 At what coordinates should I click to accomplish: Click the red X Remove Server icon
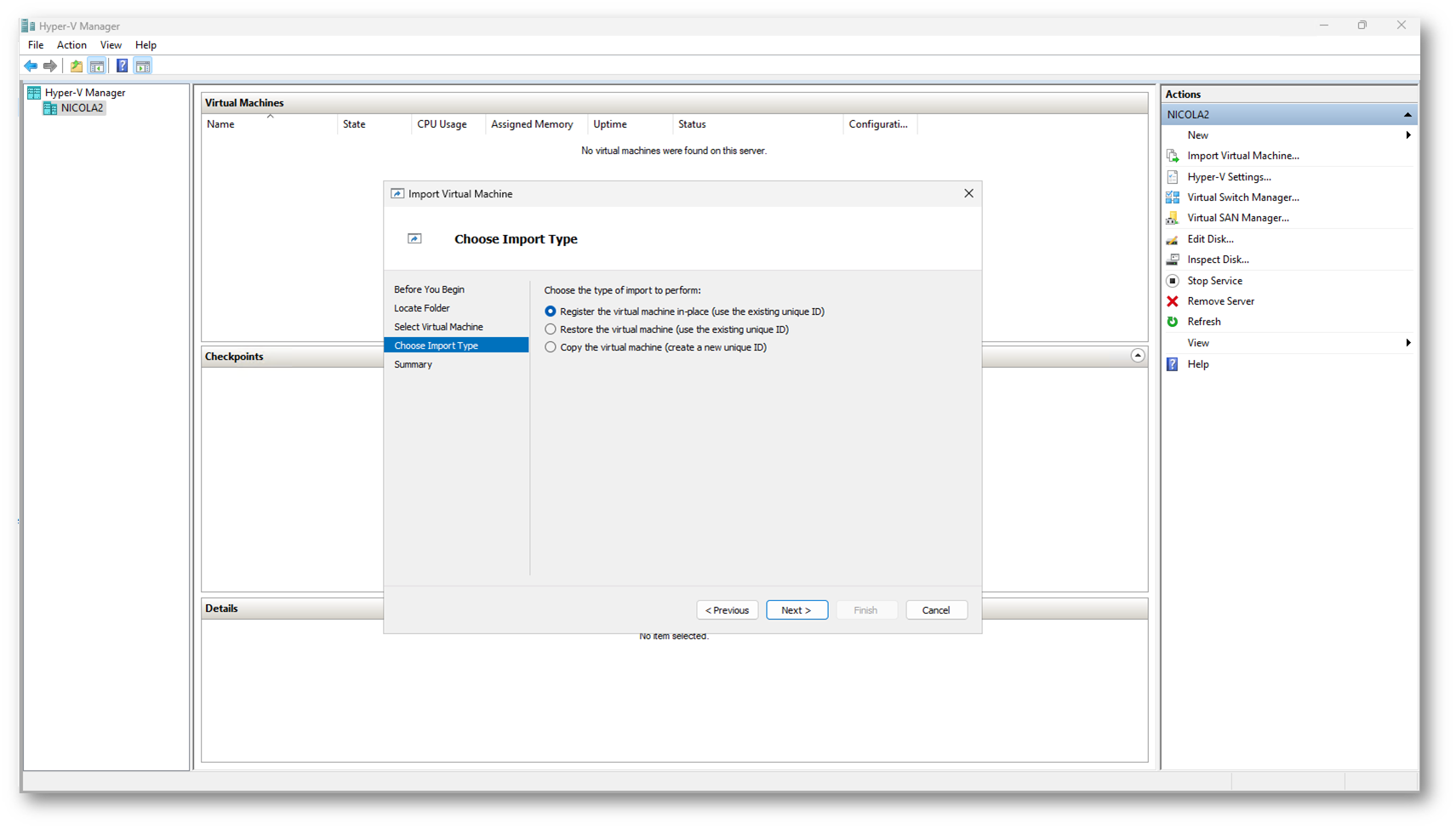(1173, 301)
